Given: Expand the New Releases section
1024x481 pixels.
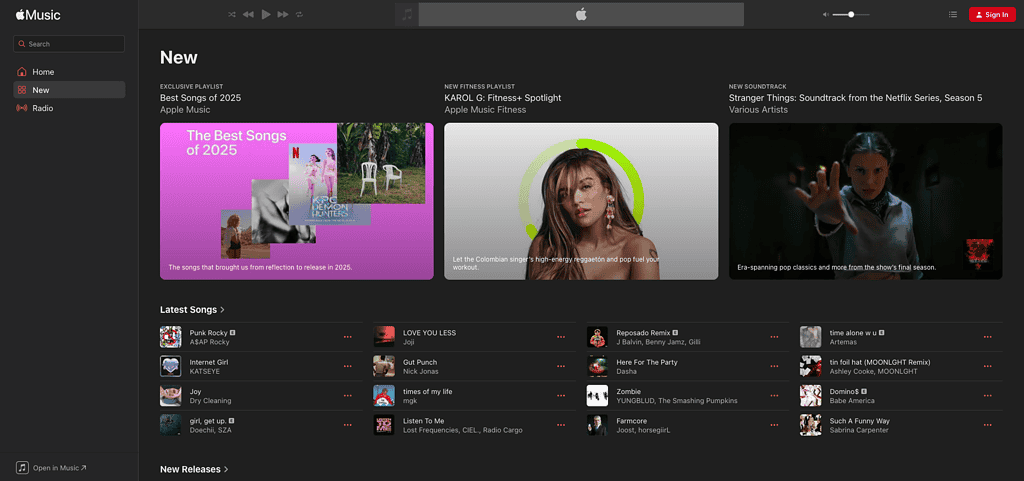Looking at the screenshot, I should [195, 469].
